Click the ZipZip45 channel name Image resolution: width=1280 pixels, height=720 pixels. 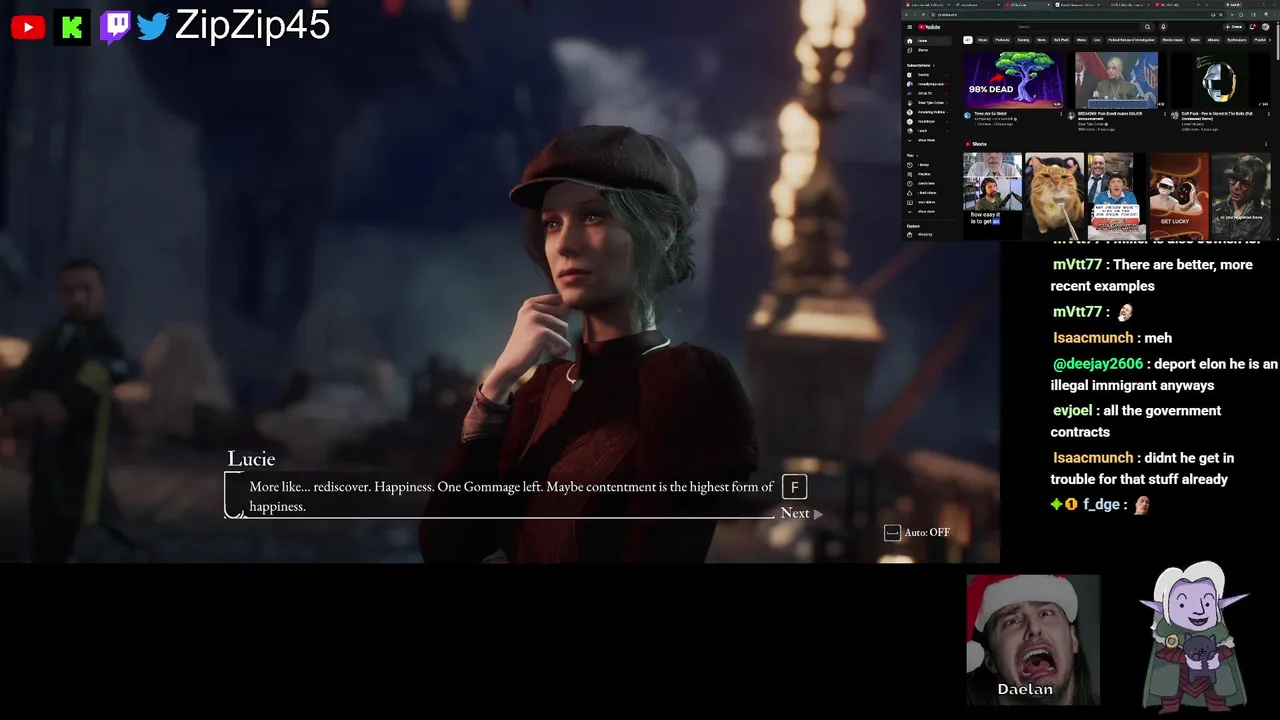(252, 26)
